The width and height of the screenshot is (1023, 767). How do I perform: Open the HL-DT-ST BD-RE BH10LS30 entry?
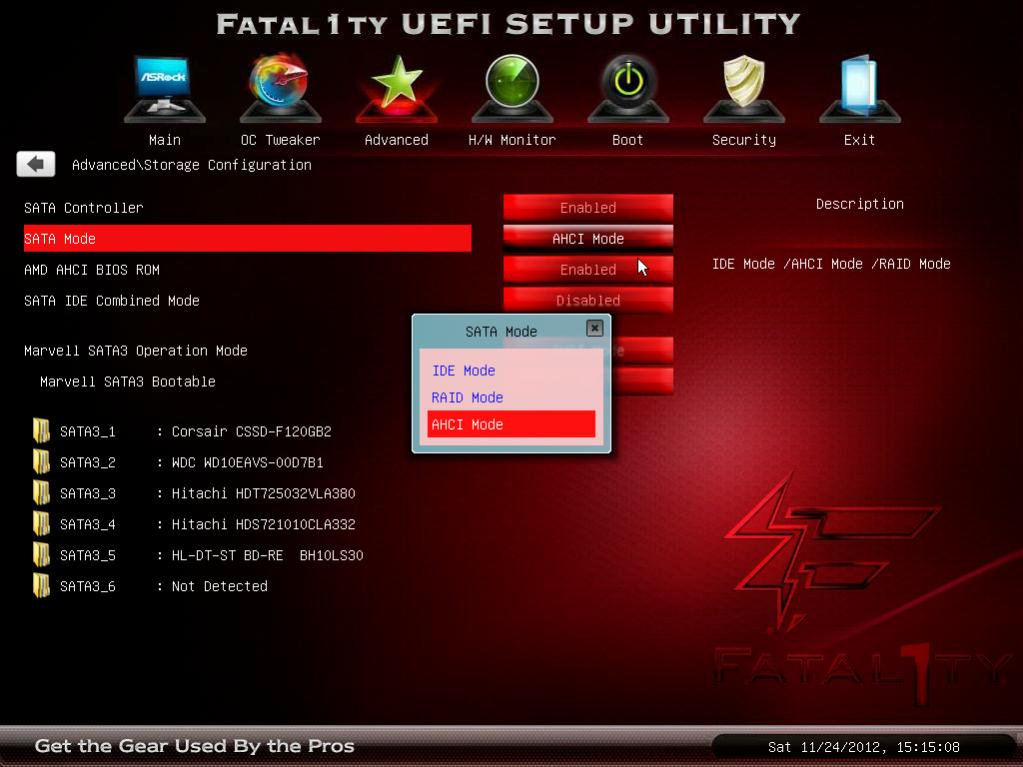[x=267, y=555]
